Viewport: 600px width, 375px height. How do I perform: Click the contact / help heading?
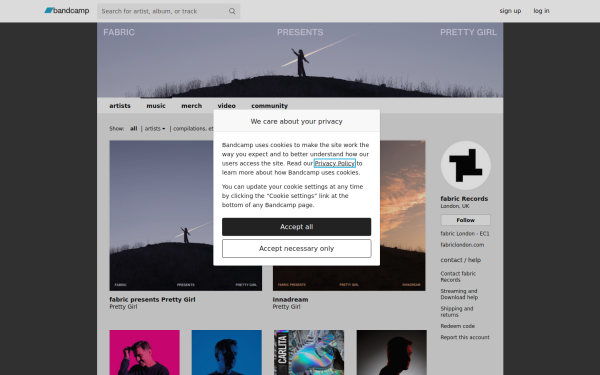(x=460, y=260)
